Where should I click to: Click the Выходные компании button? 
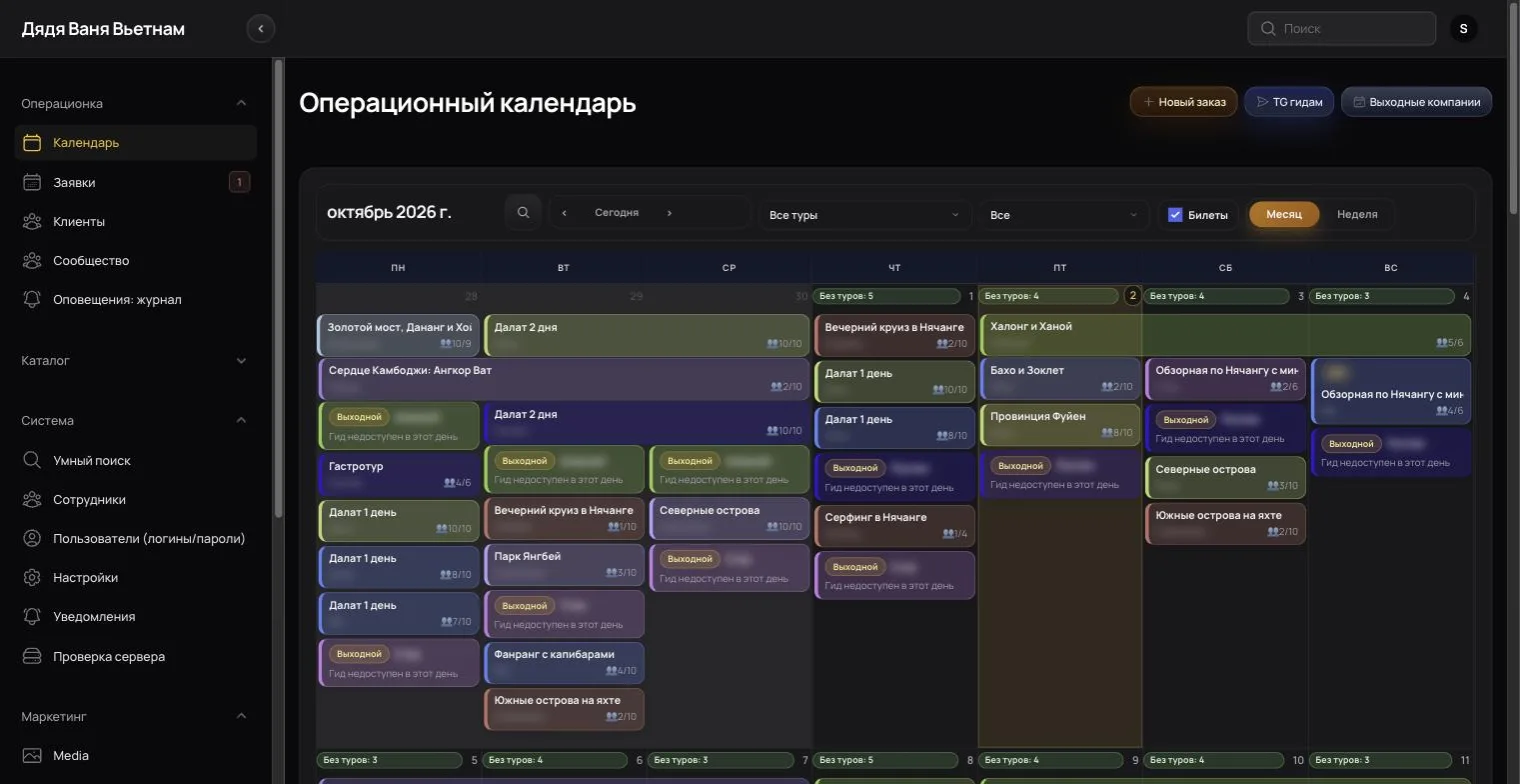[1416, 102]
